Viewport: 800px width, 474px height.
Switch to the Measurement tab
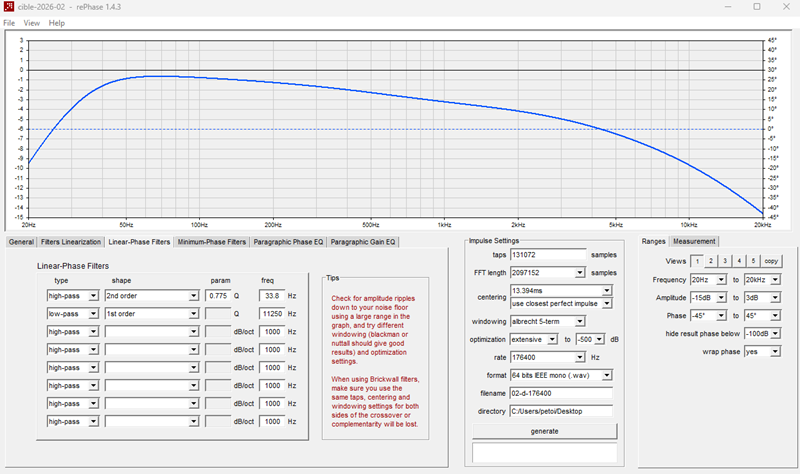(x=694, y=241)
